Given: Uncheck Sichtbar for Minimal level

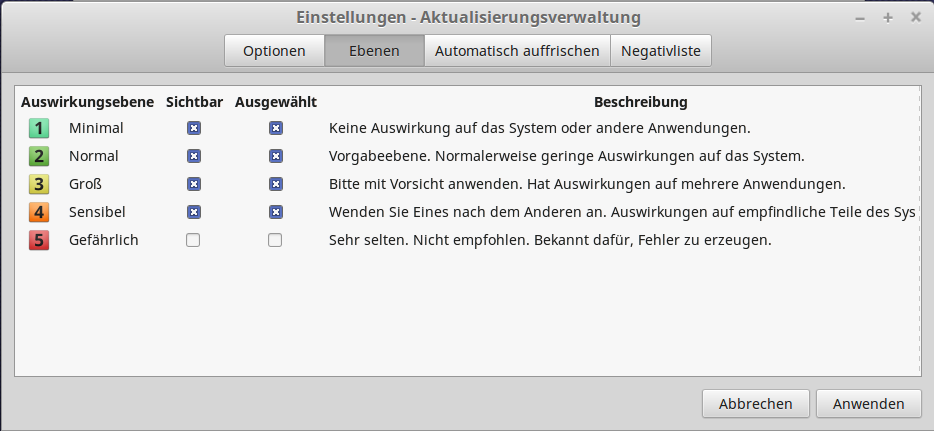Looking at the screenshot, I should [194, 128].
